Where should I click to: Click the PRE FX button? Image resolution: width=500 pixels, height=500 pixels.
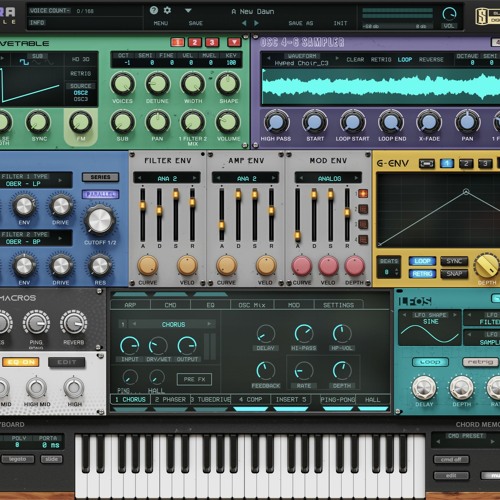point(194,379)
